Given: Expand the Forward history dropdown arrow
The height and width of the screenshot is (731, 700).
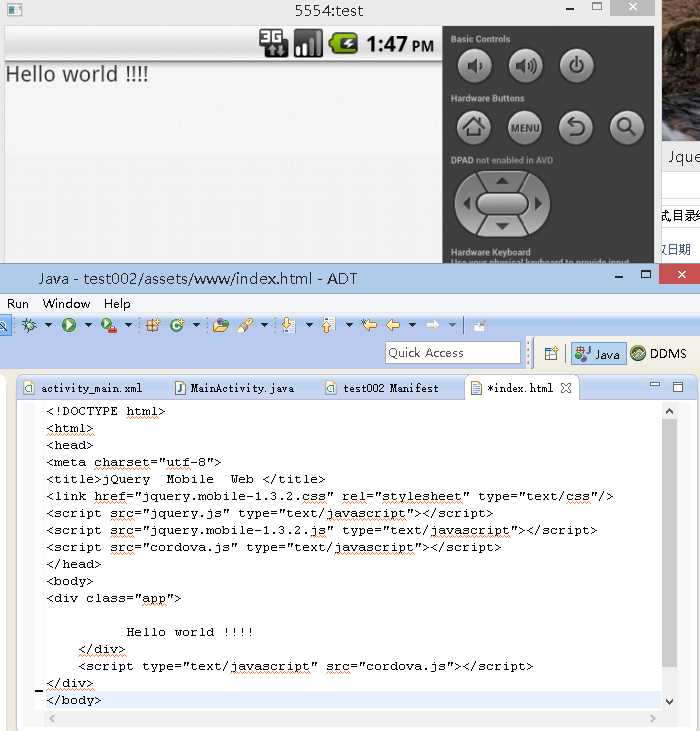Looking at the screenshot, I should coord(452,325).
